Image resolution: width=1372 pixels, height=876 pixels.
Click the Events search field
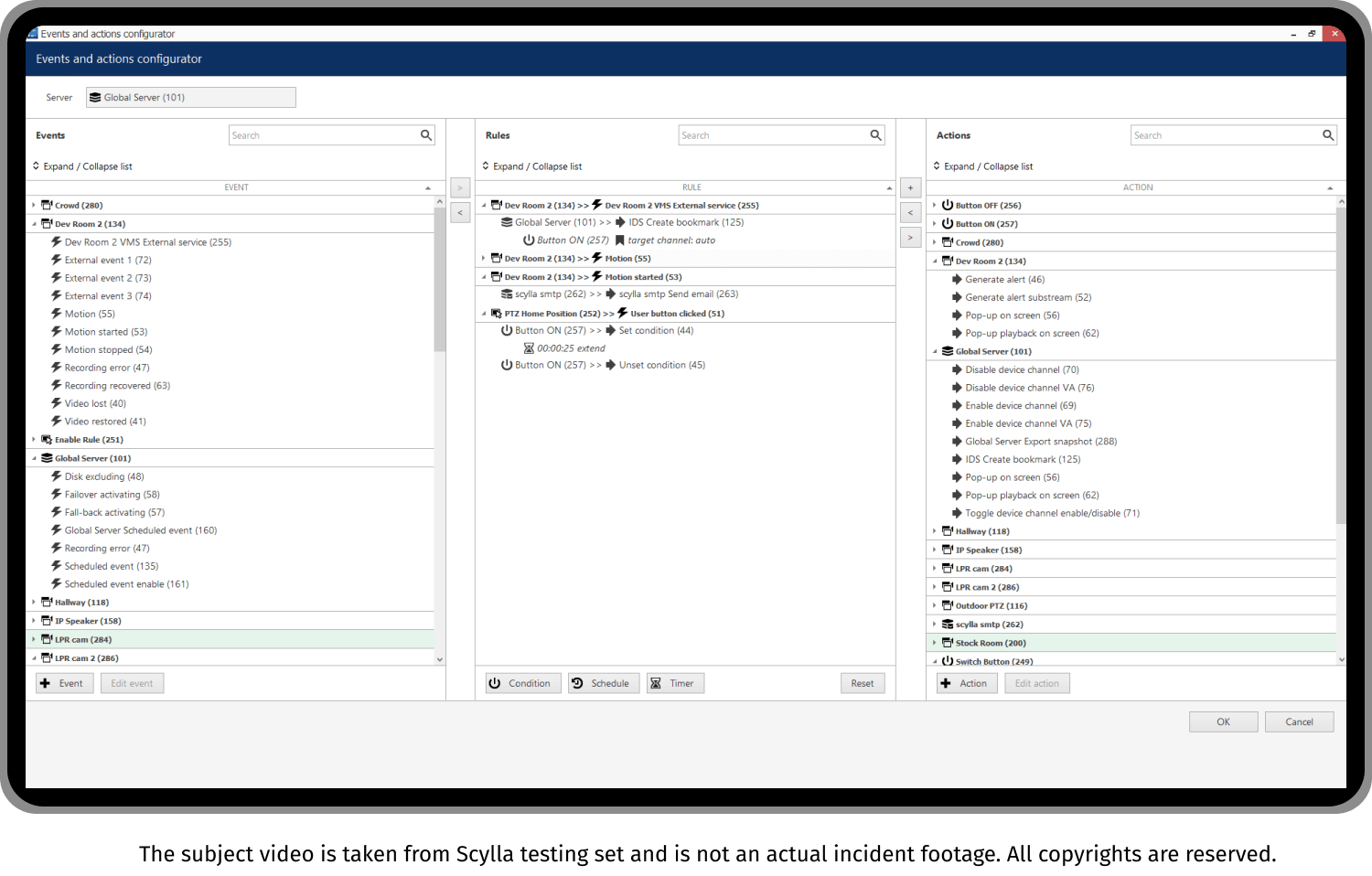(x=324, y=135)
